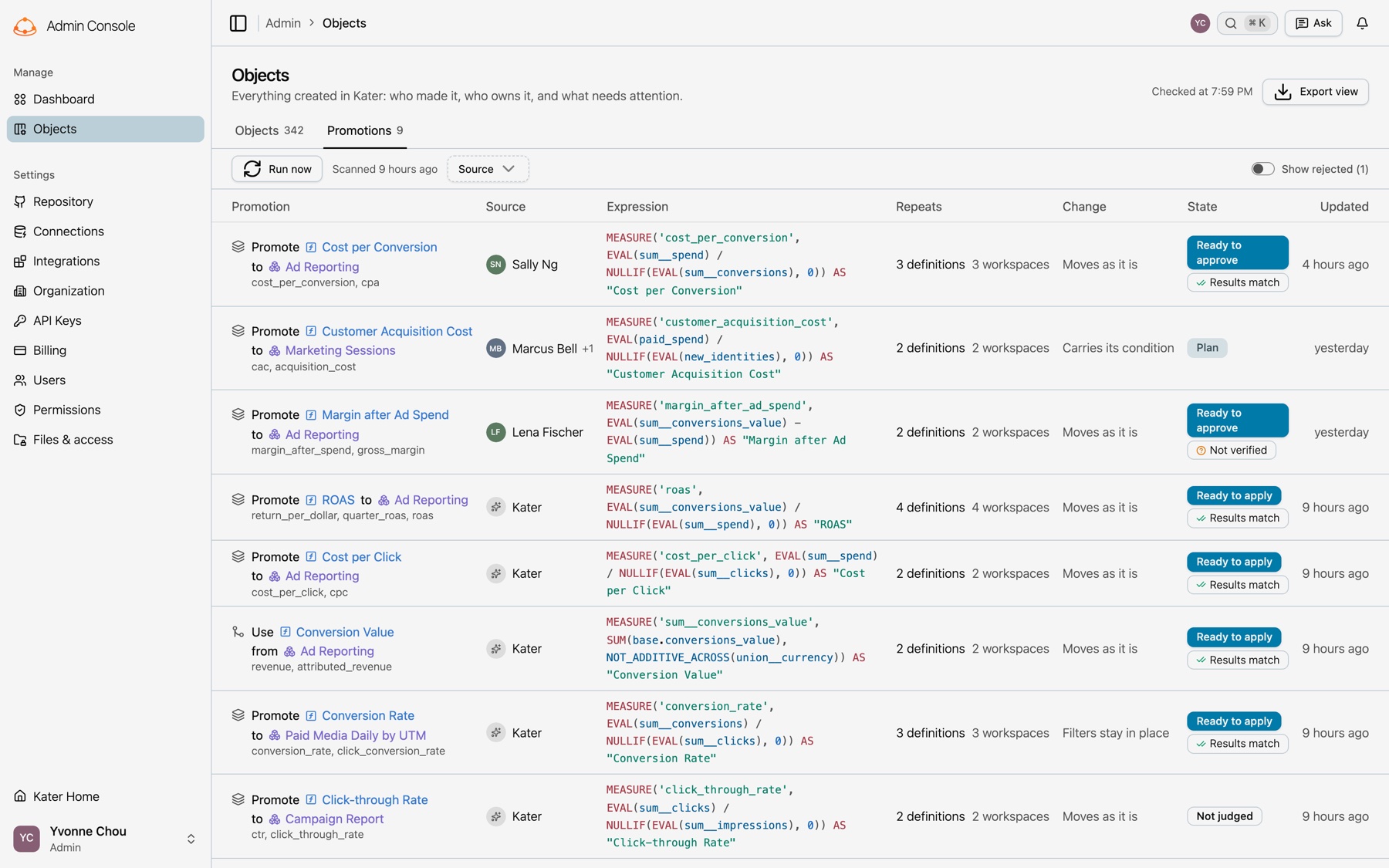Open search with the magnifier icon
This screenshot has height=868, width=1389.
click(x=1231, y=23)
